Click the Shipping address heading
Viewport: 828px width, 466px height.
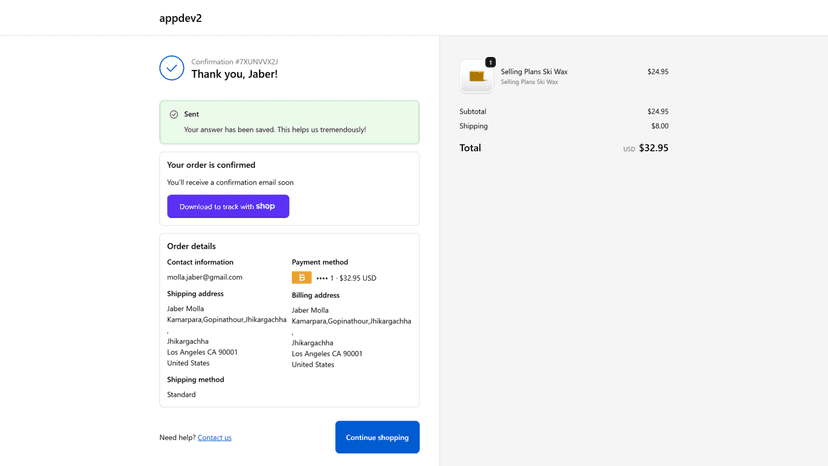(x=195, y=294)
